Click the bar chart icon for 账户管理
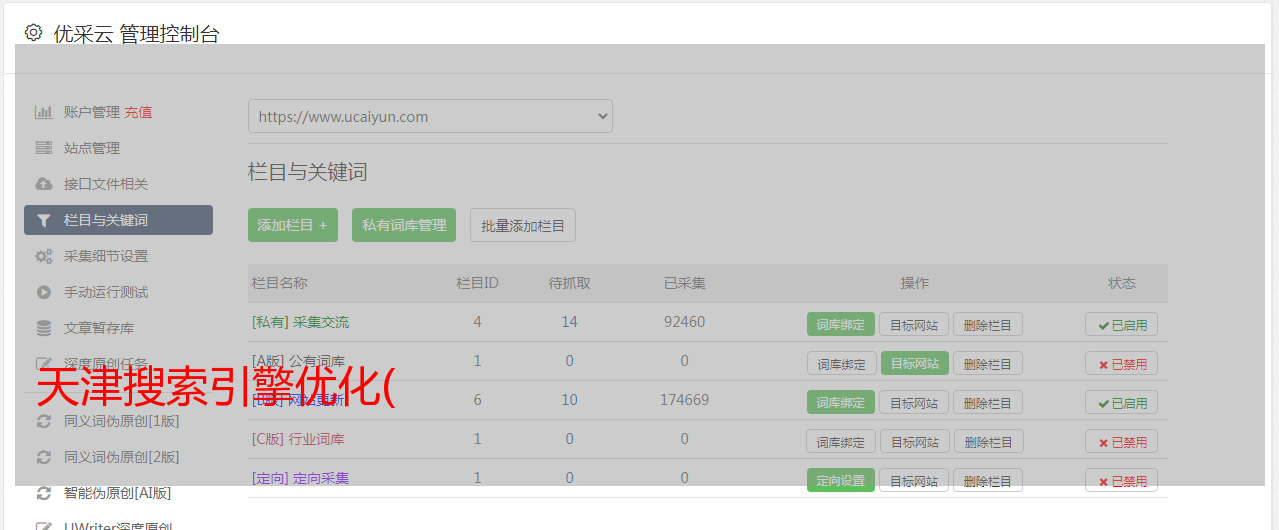 [44, 112]
